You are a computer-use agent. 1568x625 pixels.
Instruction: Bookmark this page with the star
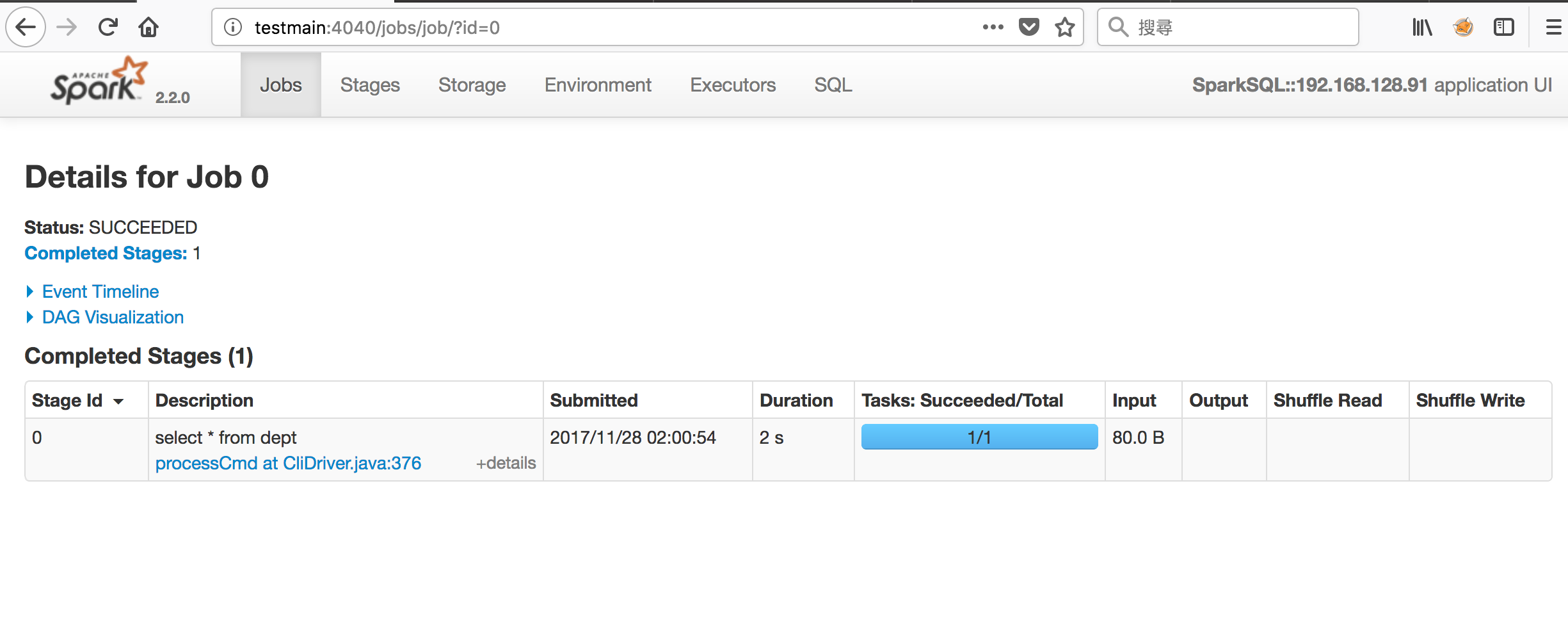click(1065, 28)
